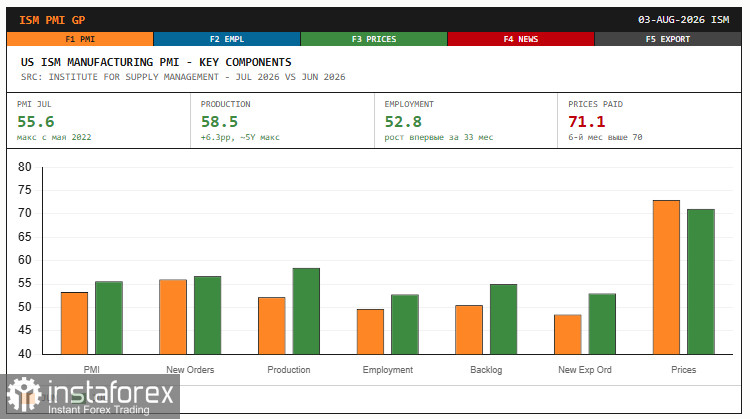Select the Prices Paid 71.1 value

[x=586, y=122]
